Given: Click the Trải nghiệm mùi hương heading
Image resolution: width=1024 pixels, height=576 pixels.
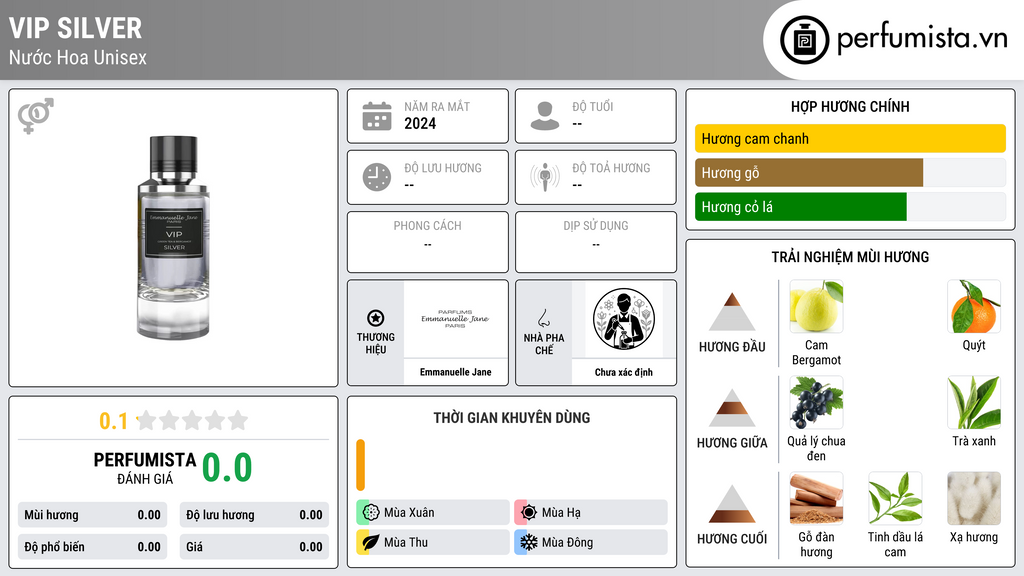Looking at the screenshot, I should 850,257.
